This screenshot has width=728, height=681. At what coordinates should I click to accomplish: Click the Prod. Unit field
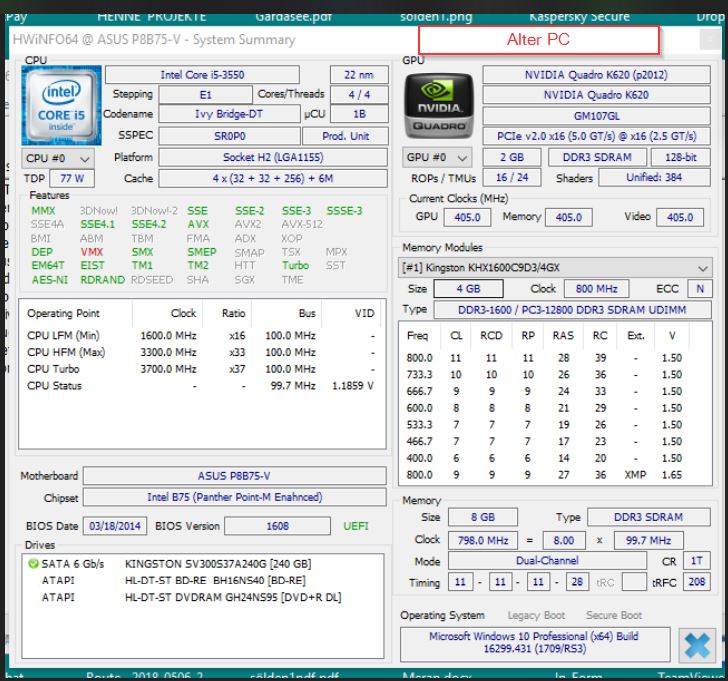(x=345, y=136)
